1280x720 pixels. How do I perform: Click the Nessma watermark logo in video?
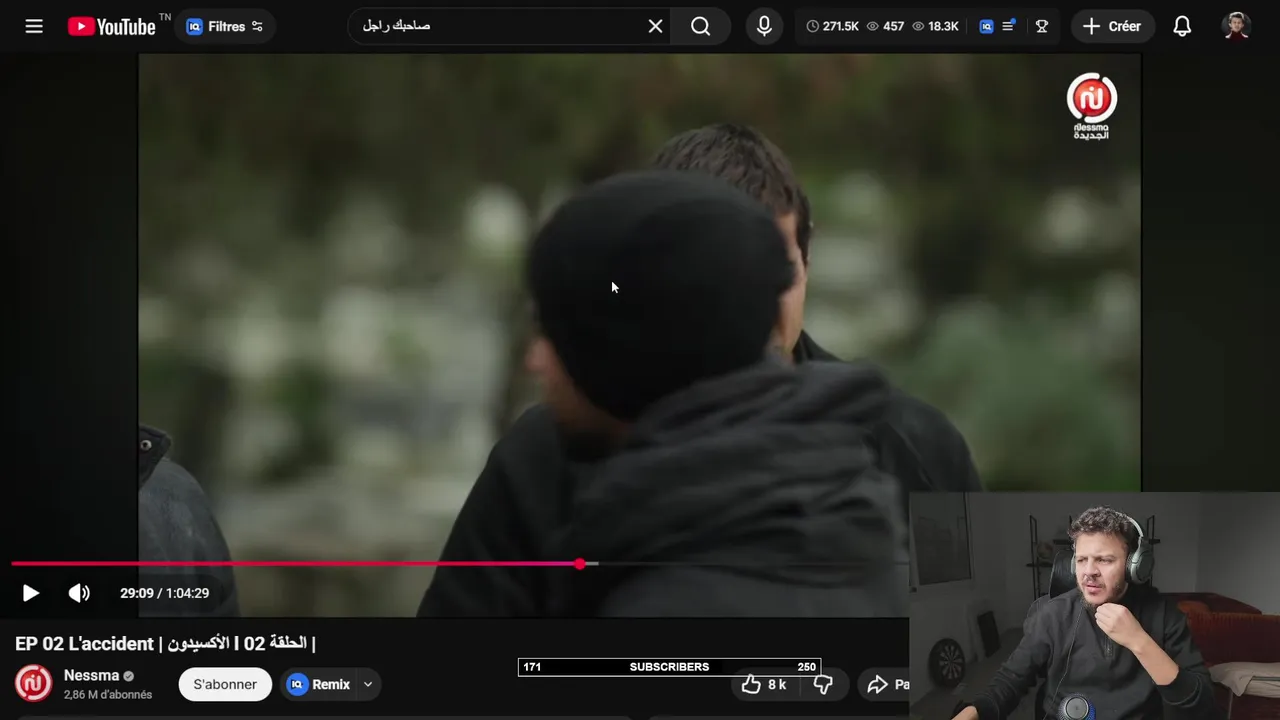click(x=1091, y=106)
